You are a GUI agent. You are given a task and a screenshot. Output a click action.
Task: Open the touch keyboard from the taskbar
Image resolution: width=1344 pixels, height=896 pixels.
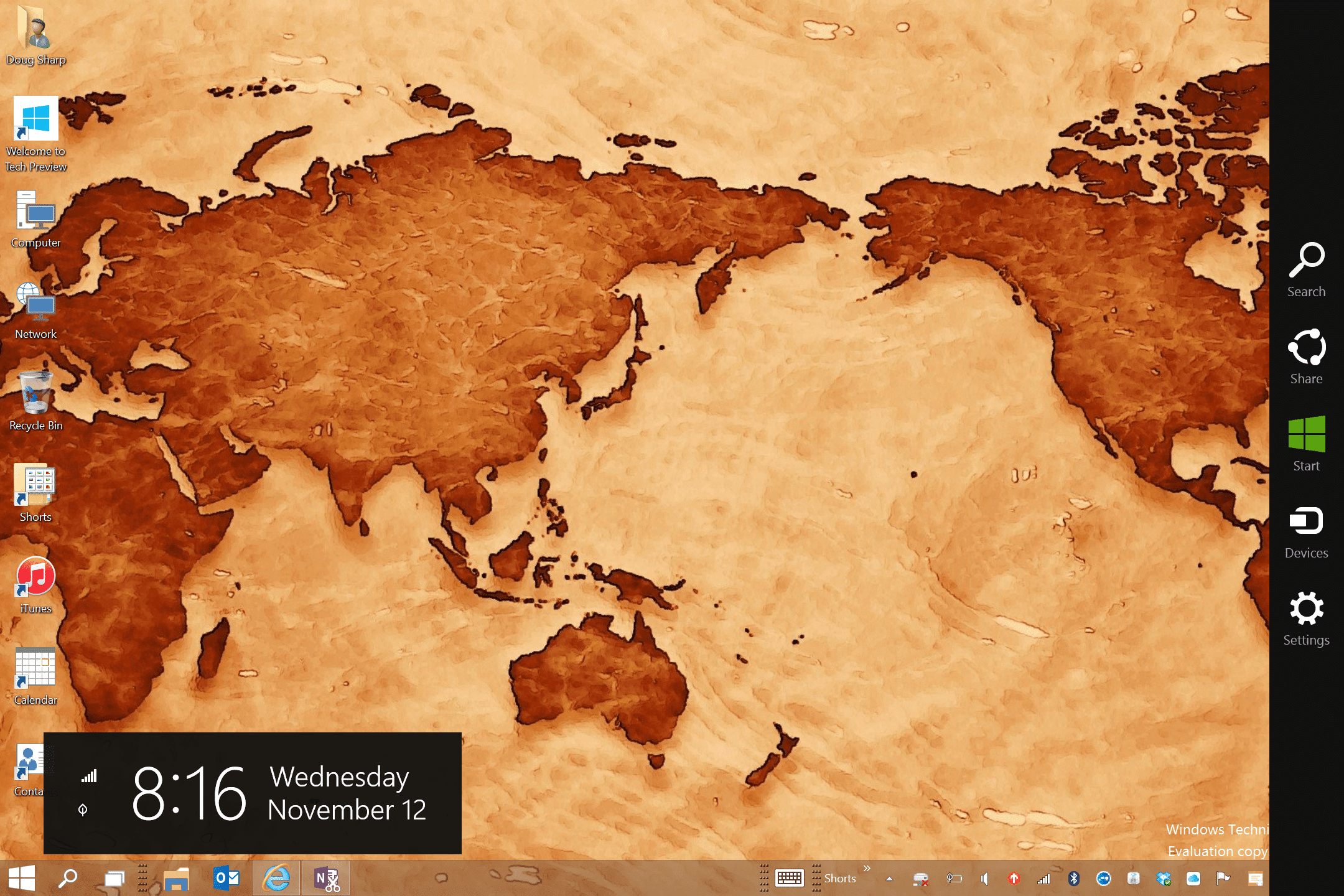(790, 878)
